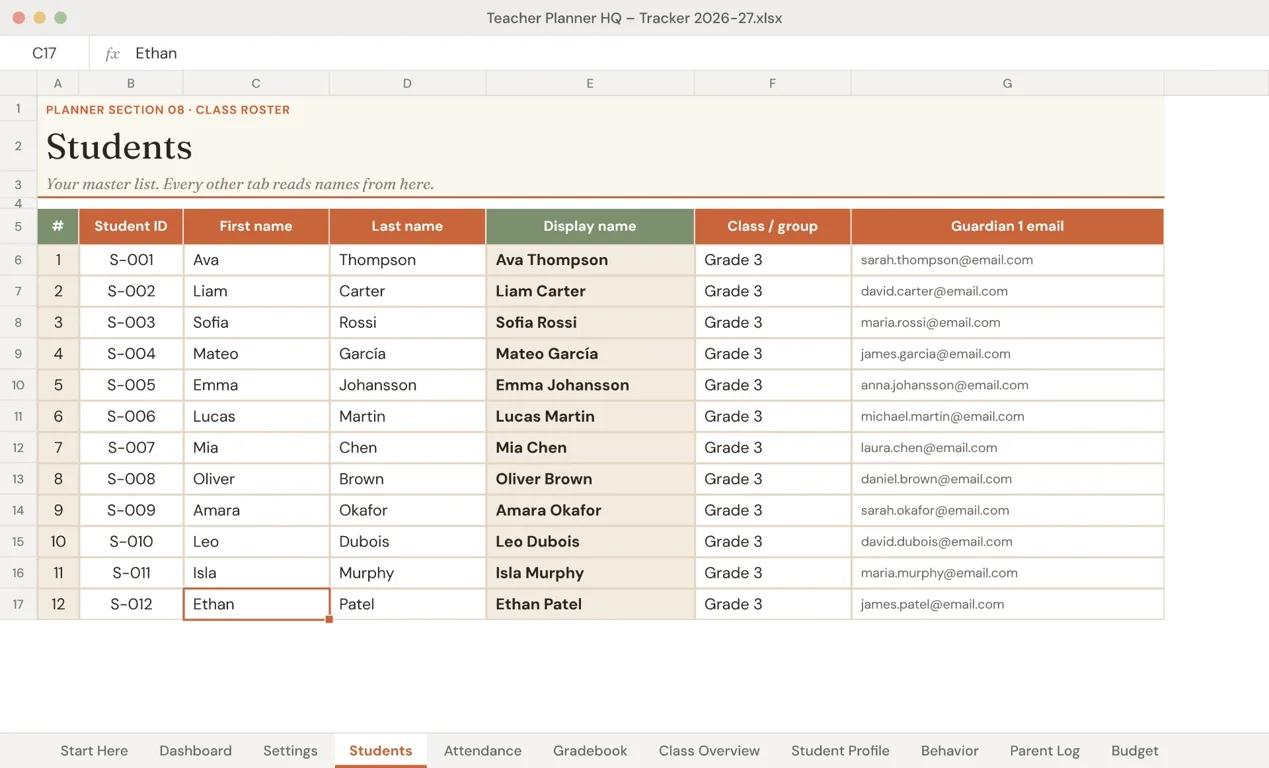Click the Planner Section 08 heading
Viewport: 1269px width, 768px height.
(x=168, y=110)
